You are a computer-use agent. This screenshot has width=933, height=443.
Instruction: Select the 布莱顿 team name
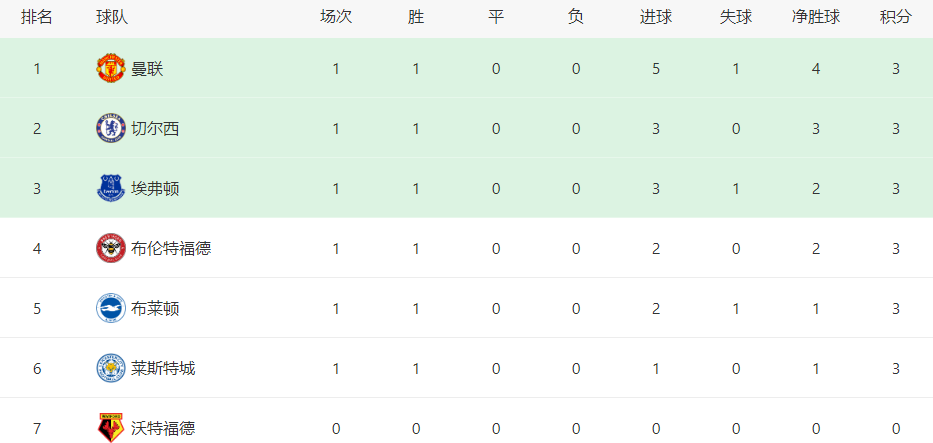[155, 309]
